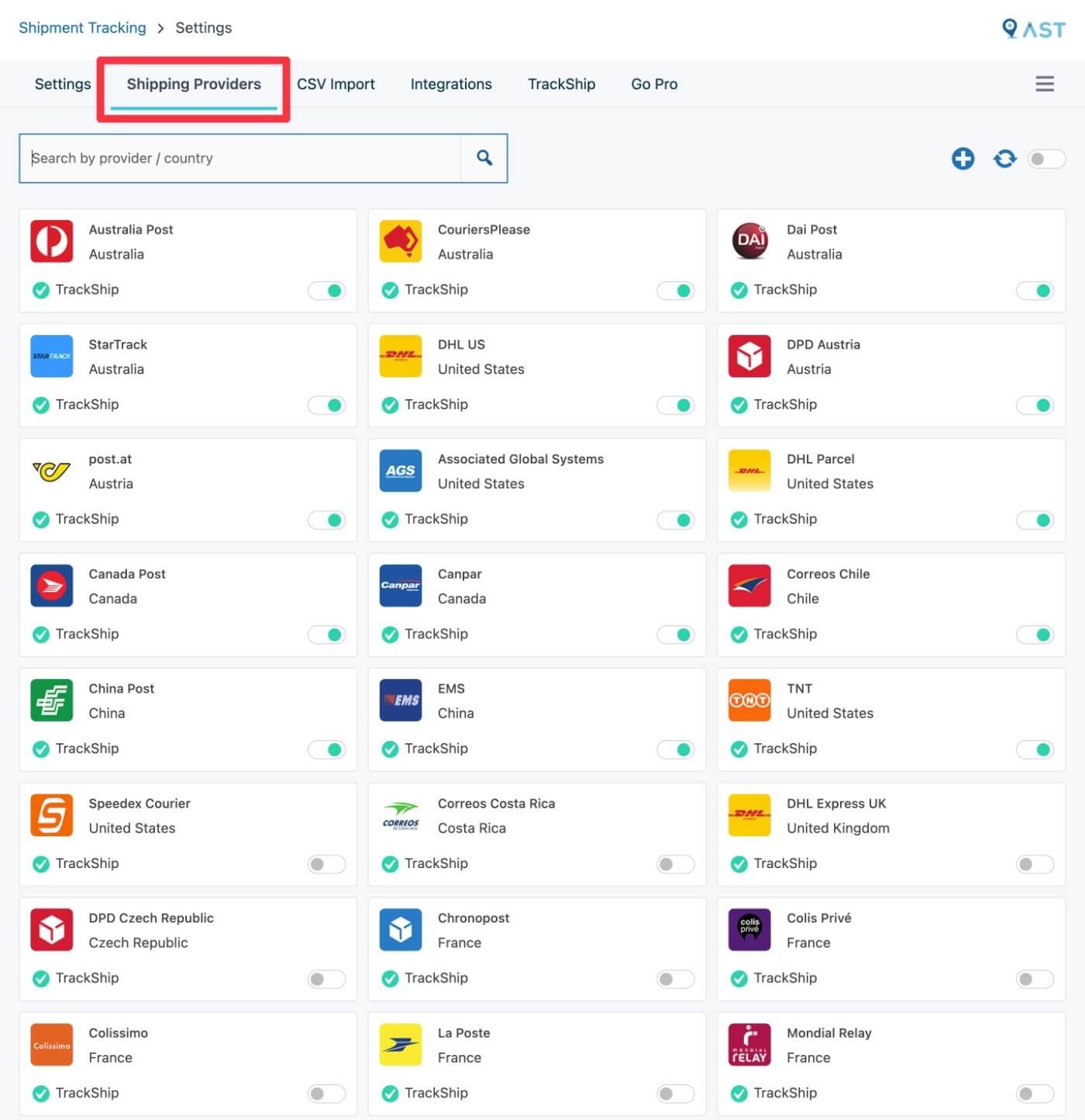Image resolution: width=1085 pixels, height=1120 pixels.
Task: Select the Shipping Providers tab
Action: click(194, 84)
